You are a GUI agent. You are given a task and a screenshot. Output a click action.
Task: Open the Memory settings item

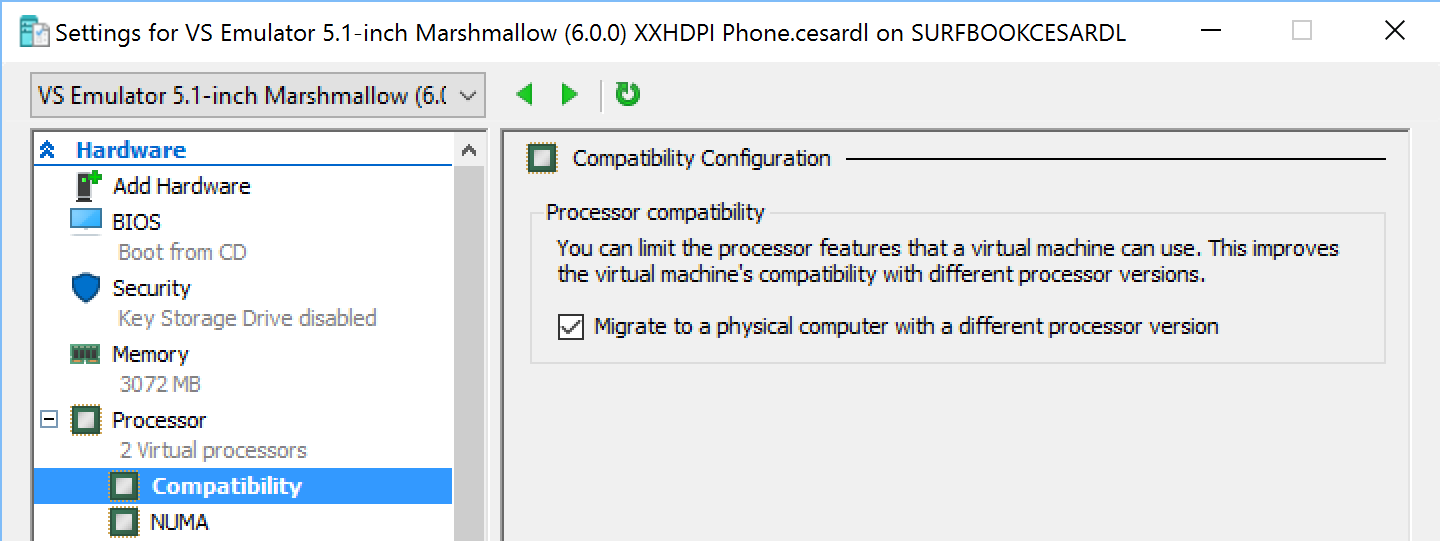pos(150,354)
